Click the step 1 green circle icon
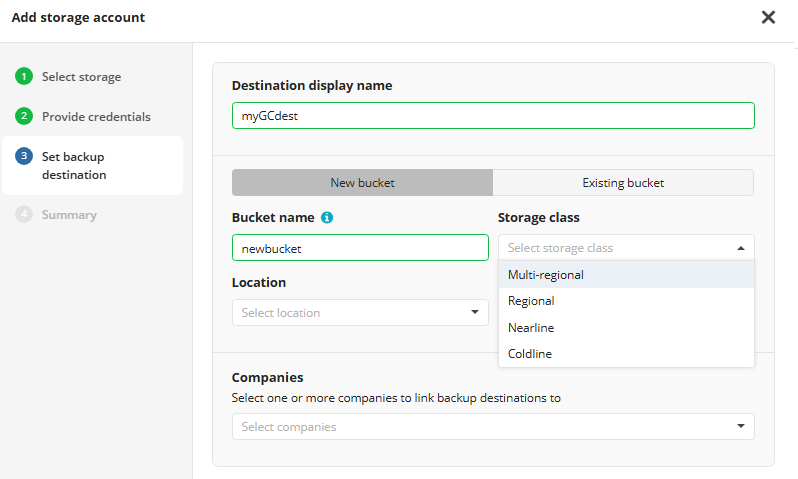The width and height of the screenshot is (798, 479). coord(24,77)
